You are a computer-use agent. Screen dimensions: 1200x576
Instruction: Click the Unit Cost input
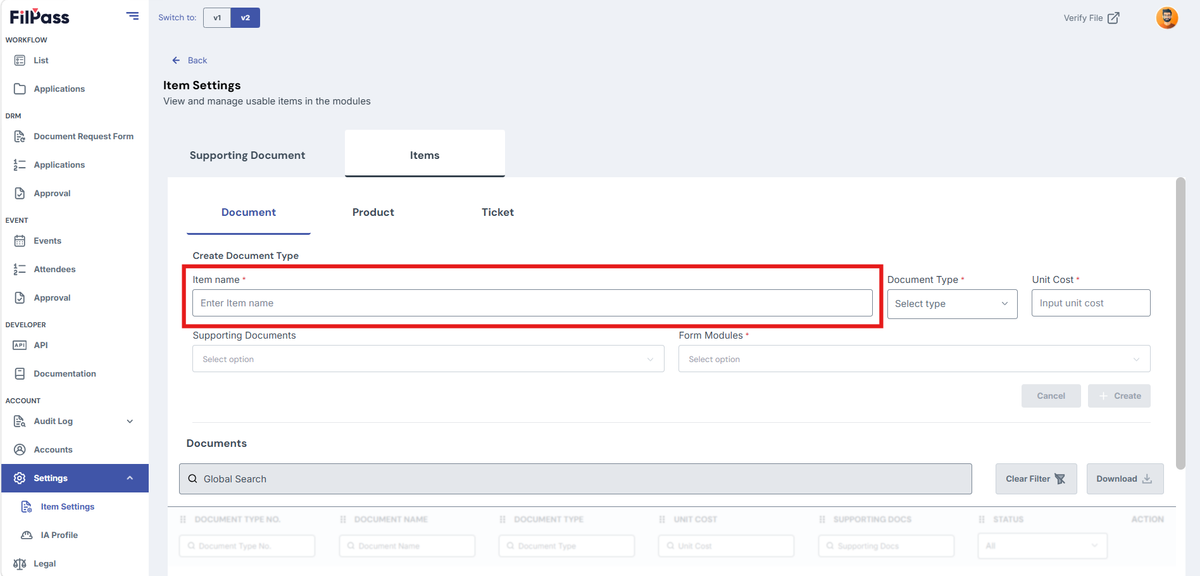1091,303
